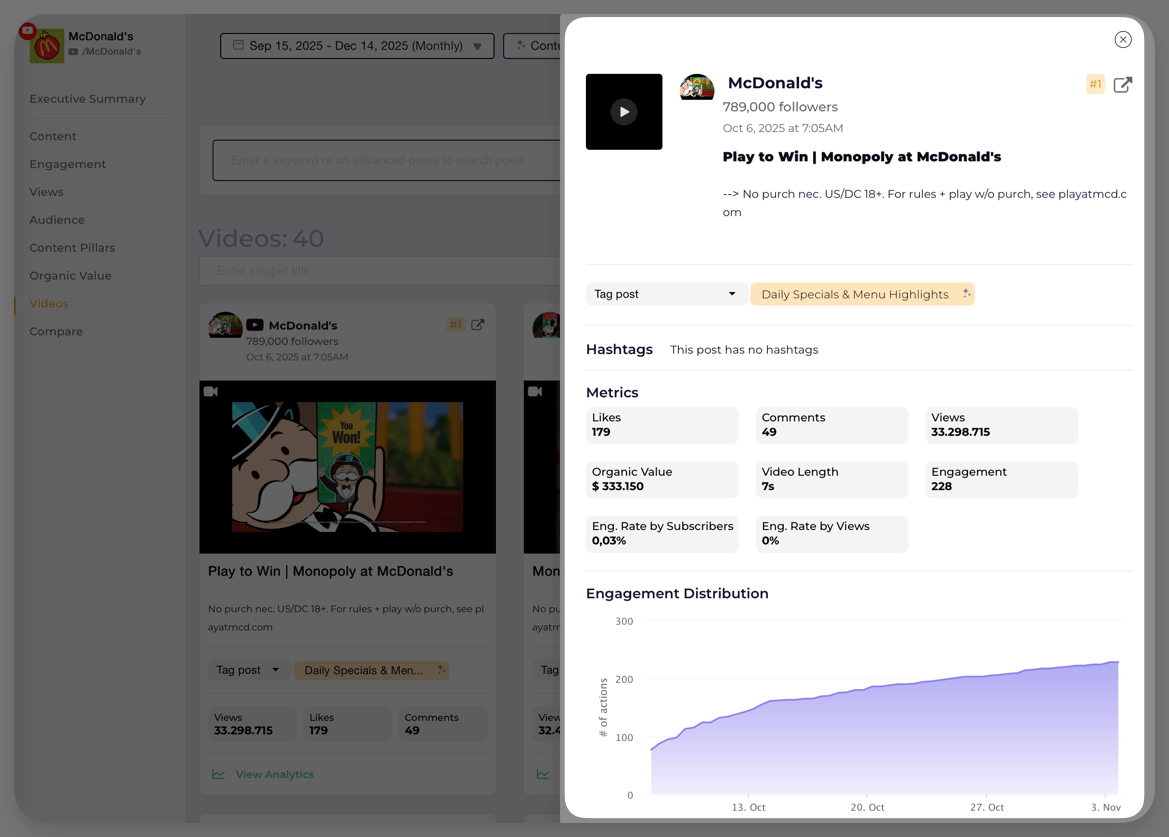The image size is (1169, 837).
Task: Click the keyword search posts field
Action: pos(385,160)
